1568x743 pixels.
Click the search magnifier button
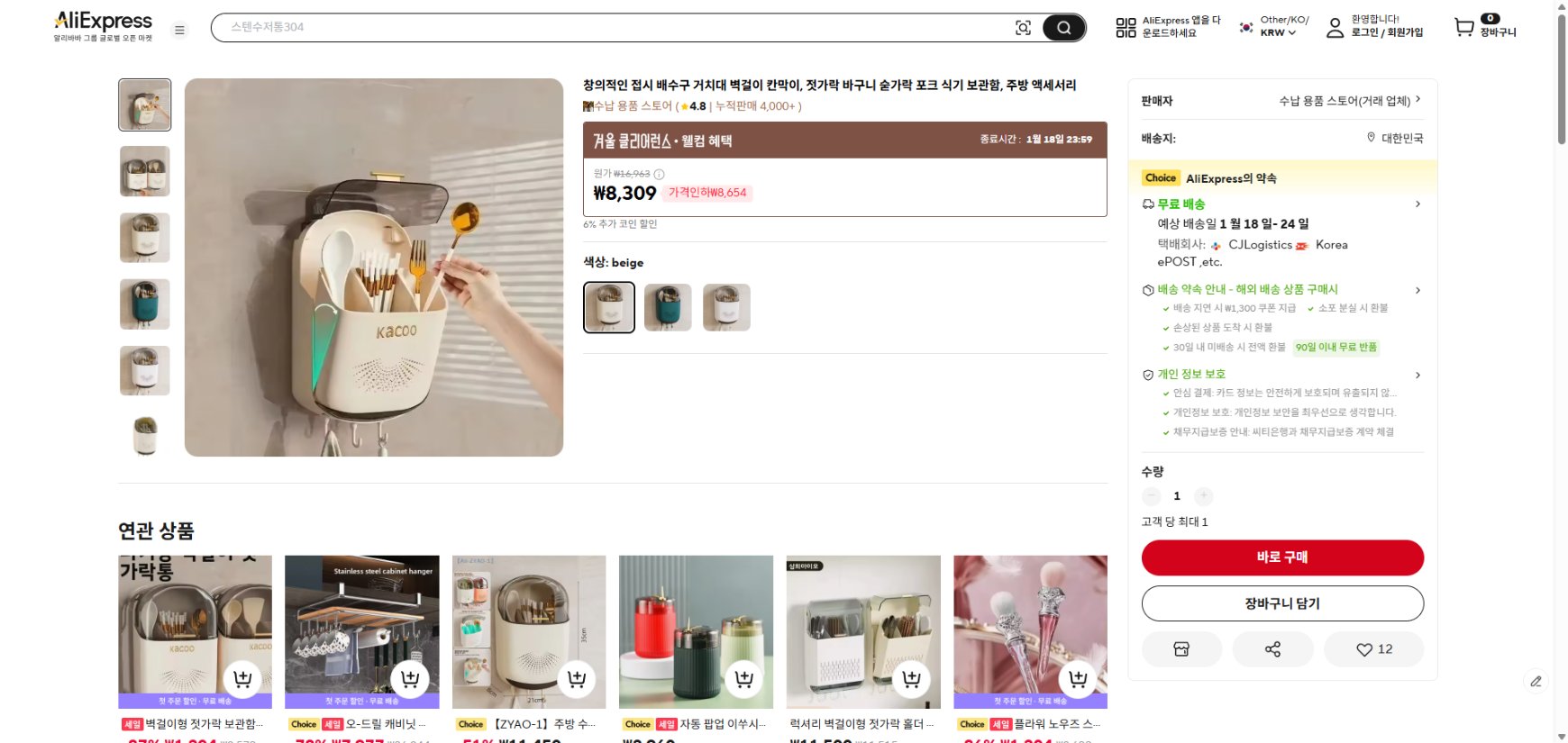1063,28
